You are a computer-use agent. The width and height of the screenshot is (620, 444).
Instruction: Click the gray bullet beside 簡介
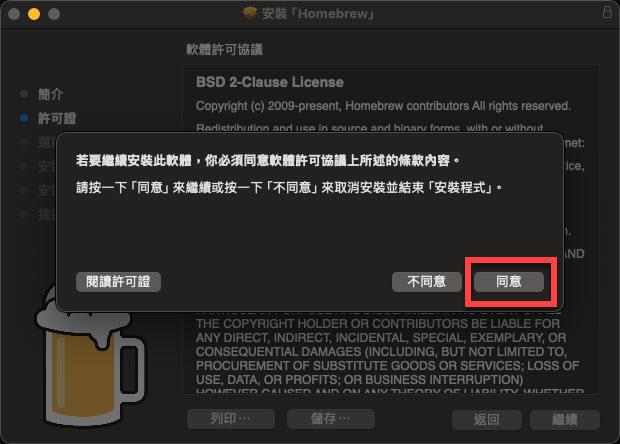pos(24,94)
